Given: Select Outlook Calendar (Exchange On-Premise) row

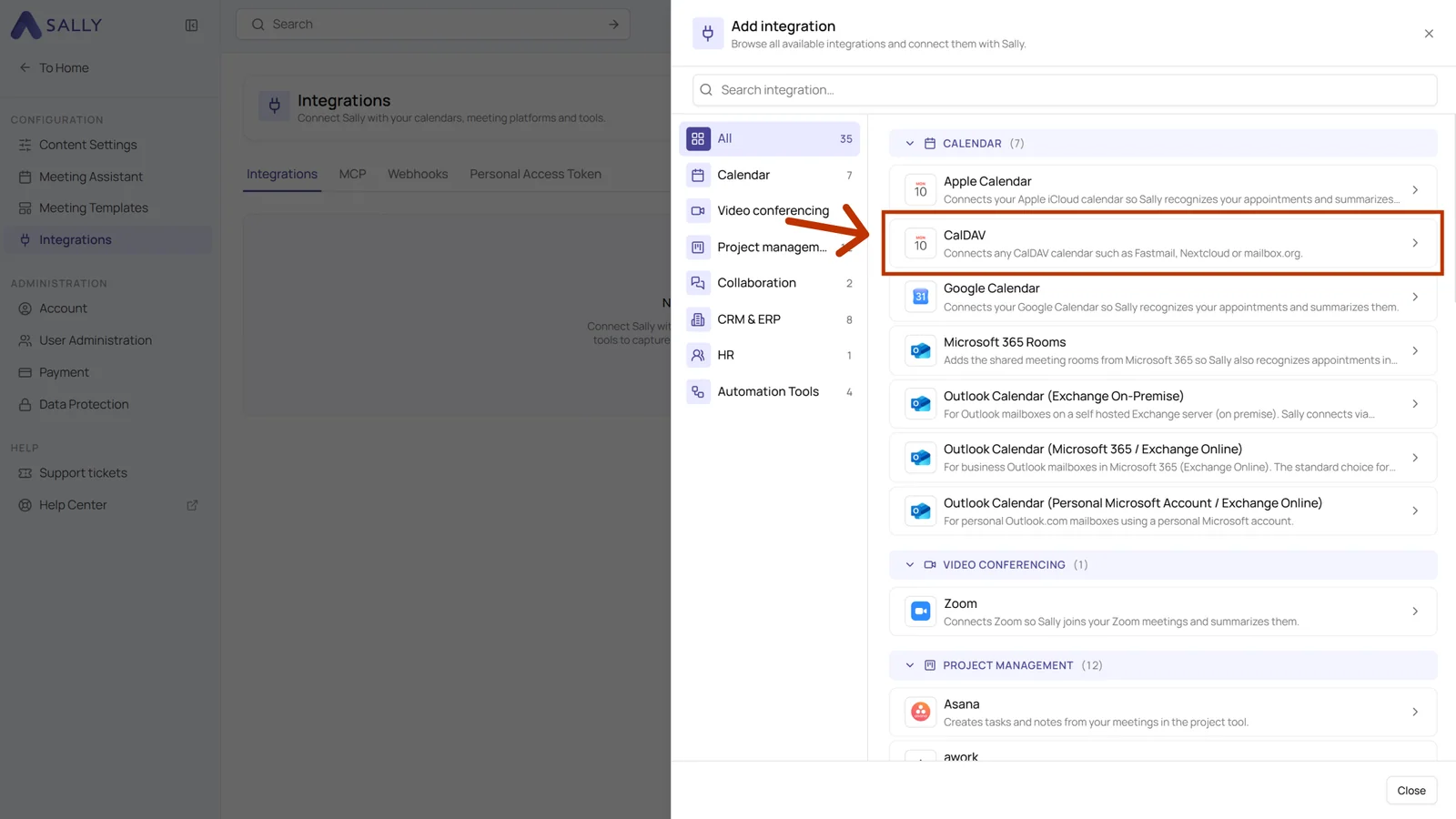Looking at the screenshot, I should click(1163, 404).
